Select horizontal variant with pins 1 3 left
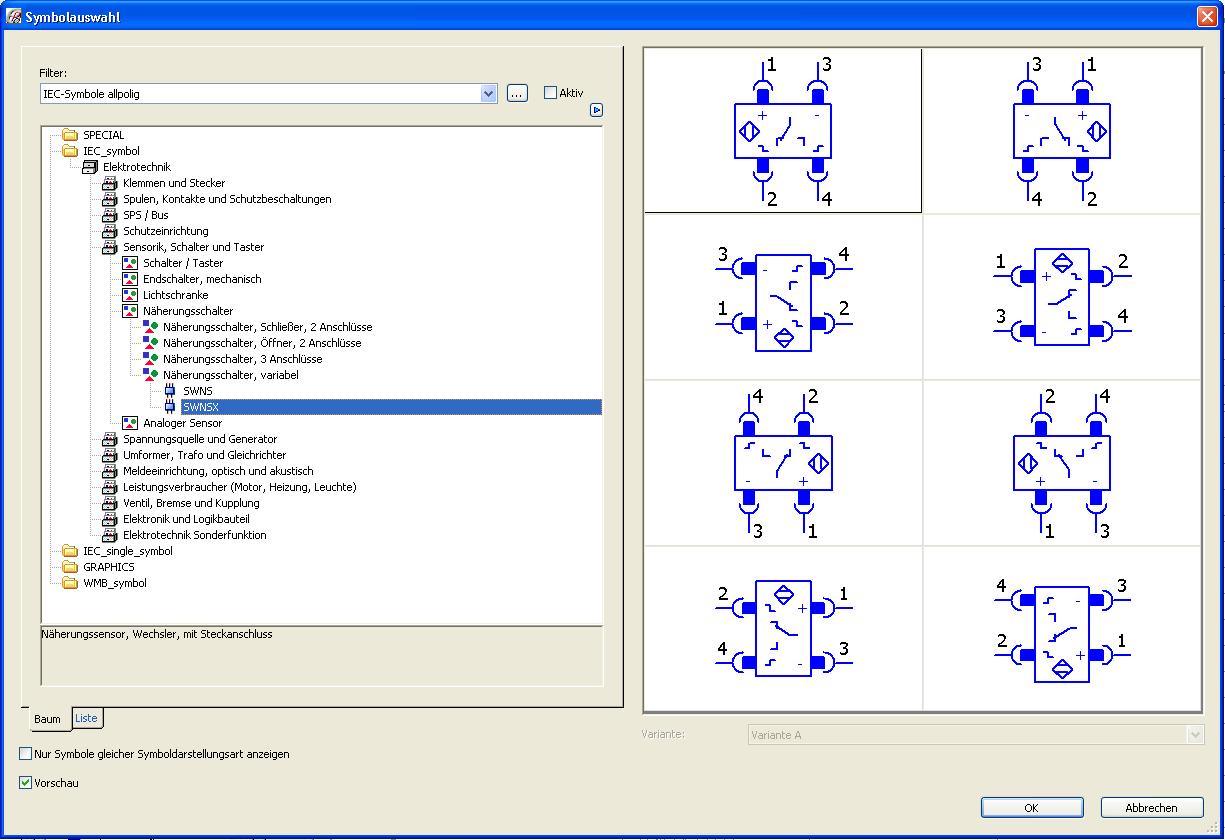 coord(1062,297)
